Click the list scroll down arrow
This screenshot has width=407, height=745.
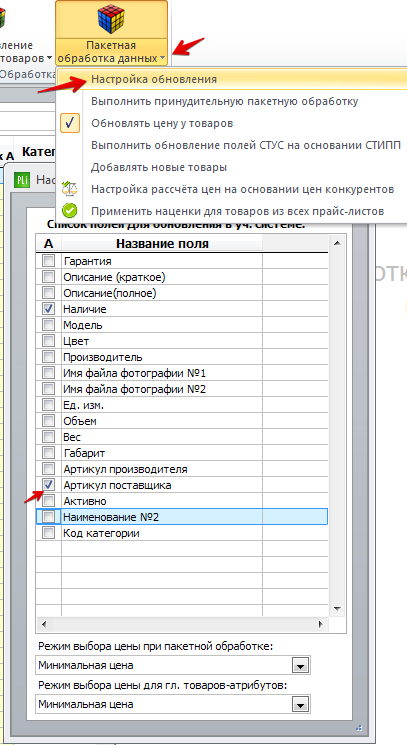[x=337, y=608]
